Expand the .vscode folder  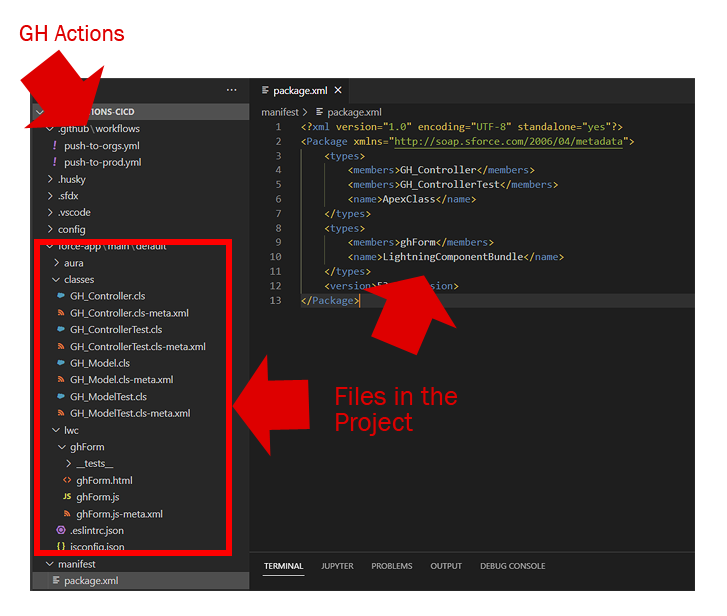(50, 212)
